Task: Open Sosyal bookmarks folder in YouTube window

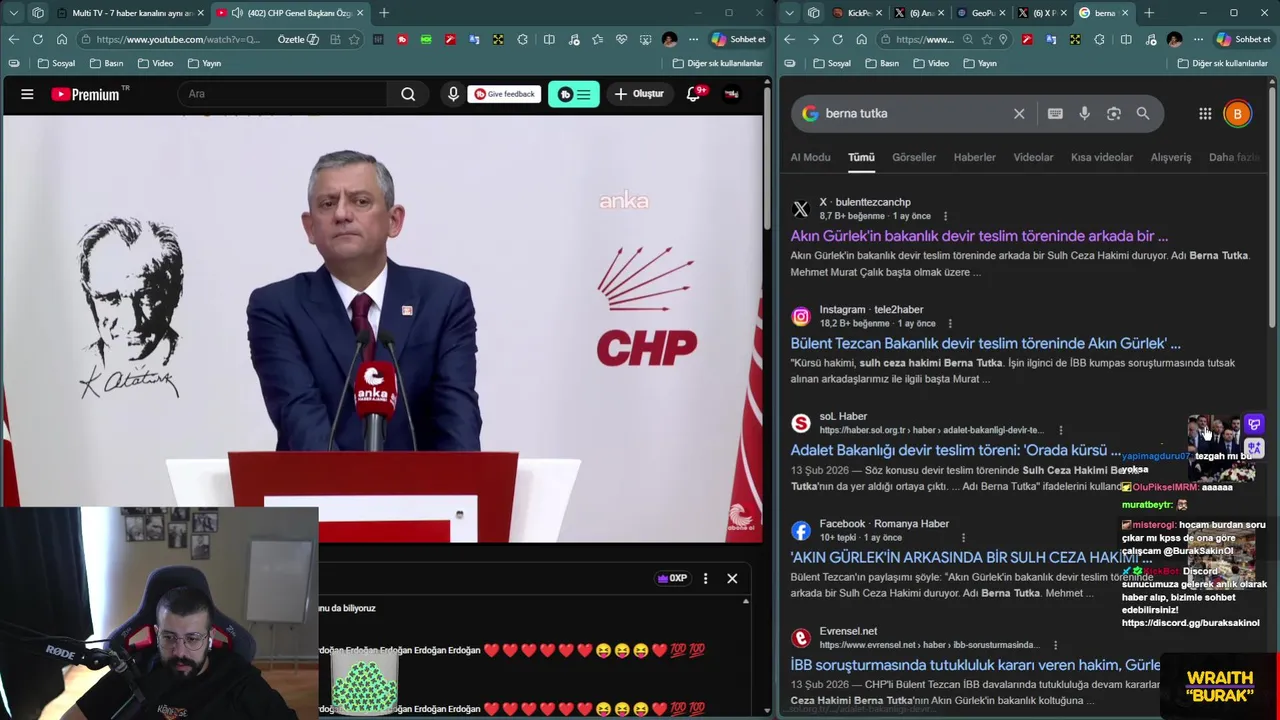Action: pyautogui.click(x=56, y=63)
